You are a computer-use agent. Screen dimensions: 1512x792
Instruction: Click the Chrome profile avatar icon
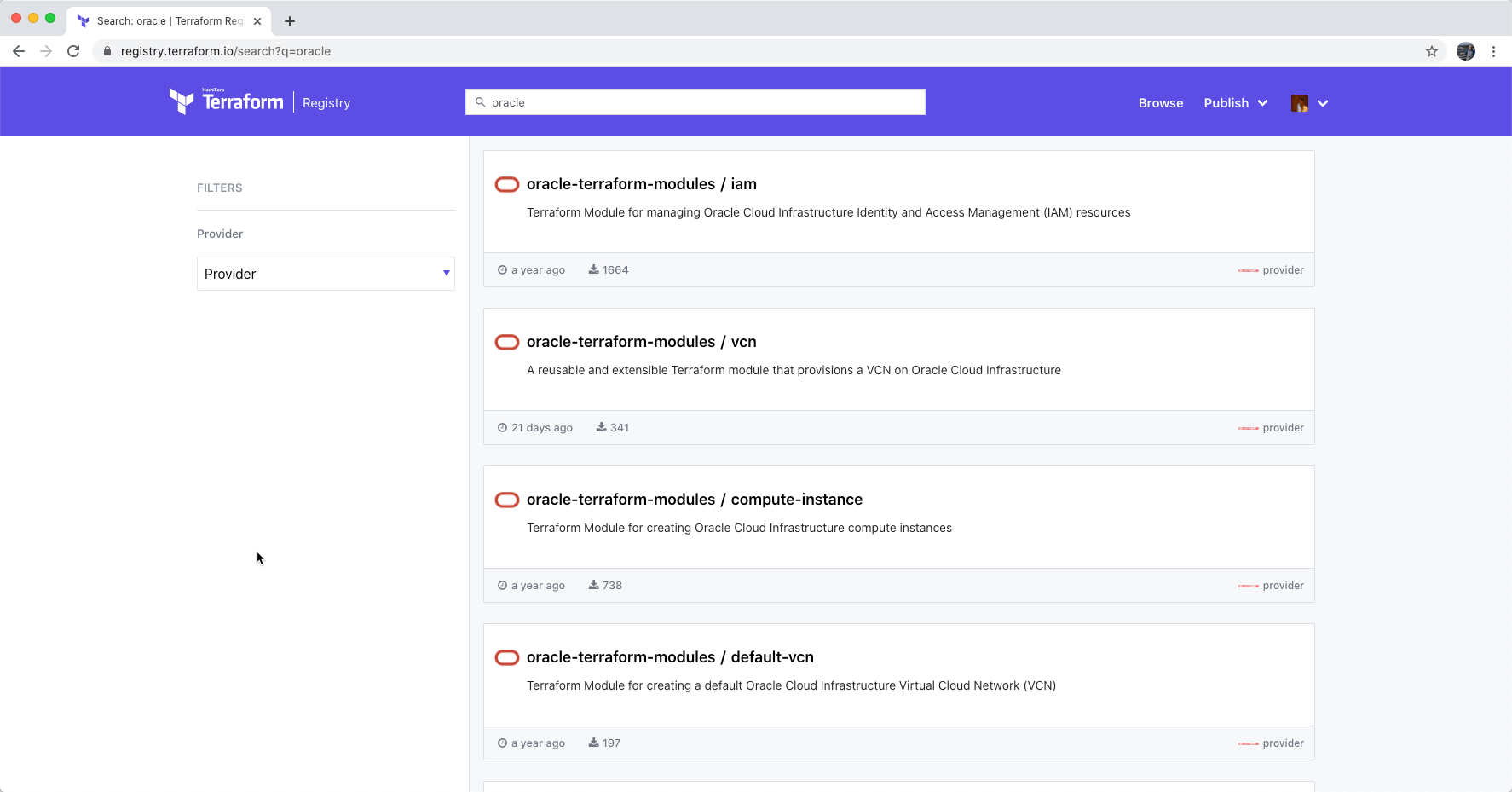click(1466, 51)
